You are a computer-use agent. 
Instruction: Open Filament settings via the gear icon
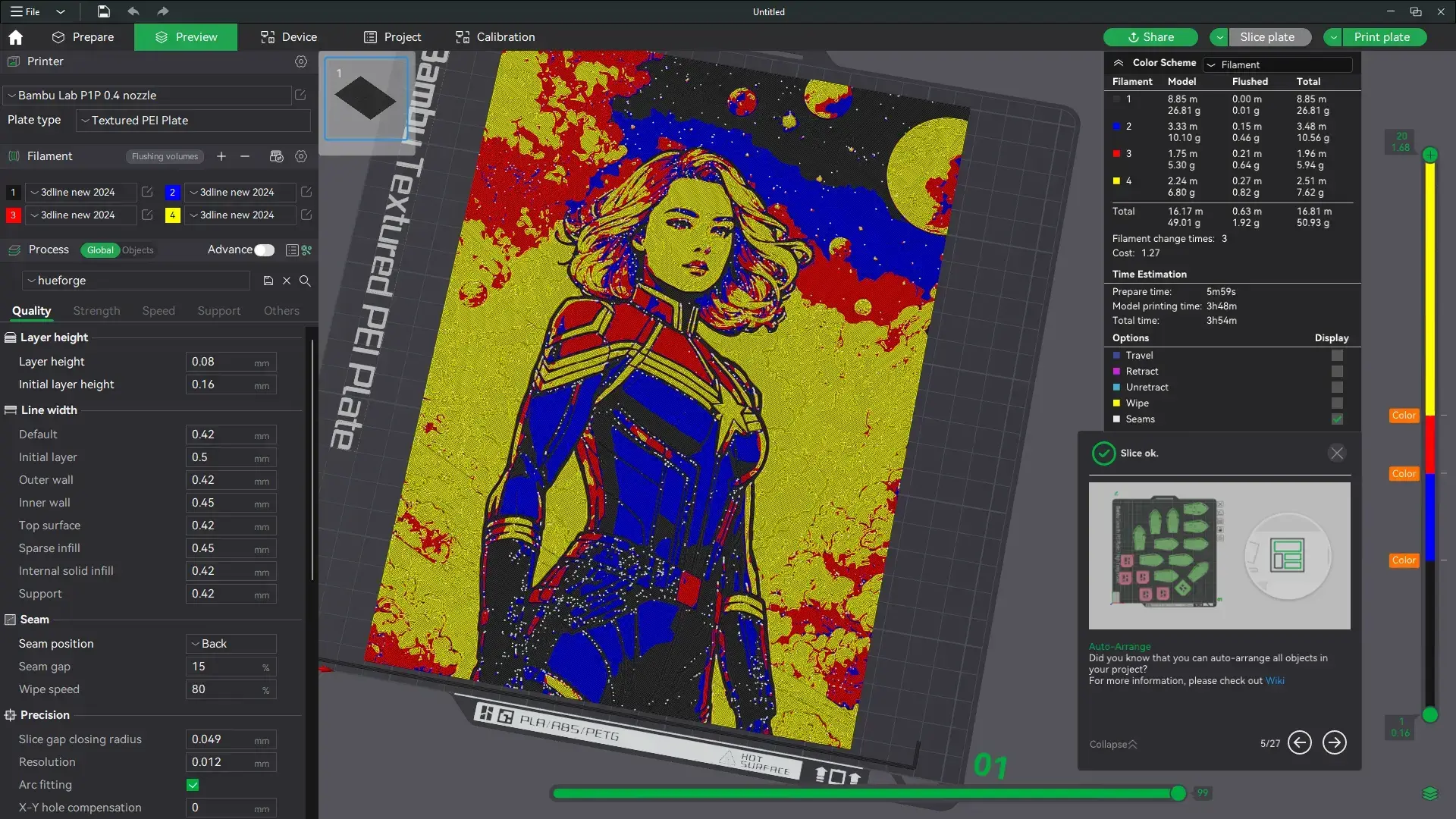click(301, 156)
